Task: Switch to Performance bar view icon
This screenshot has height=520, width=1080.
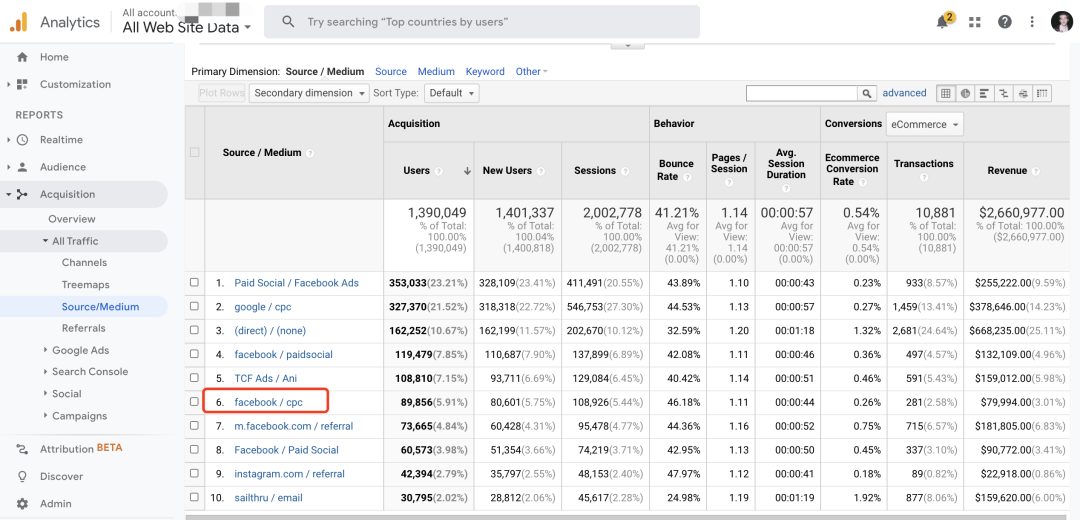Action: point(984,93)
